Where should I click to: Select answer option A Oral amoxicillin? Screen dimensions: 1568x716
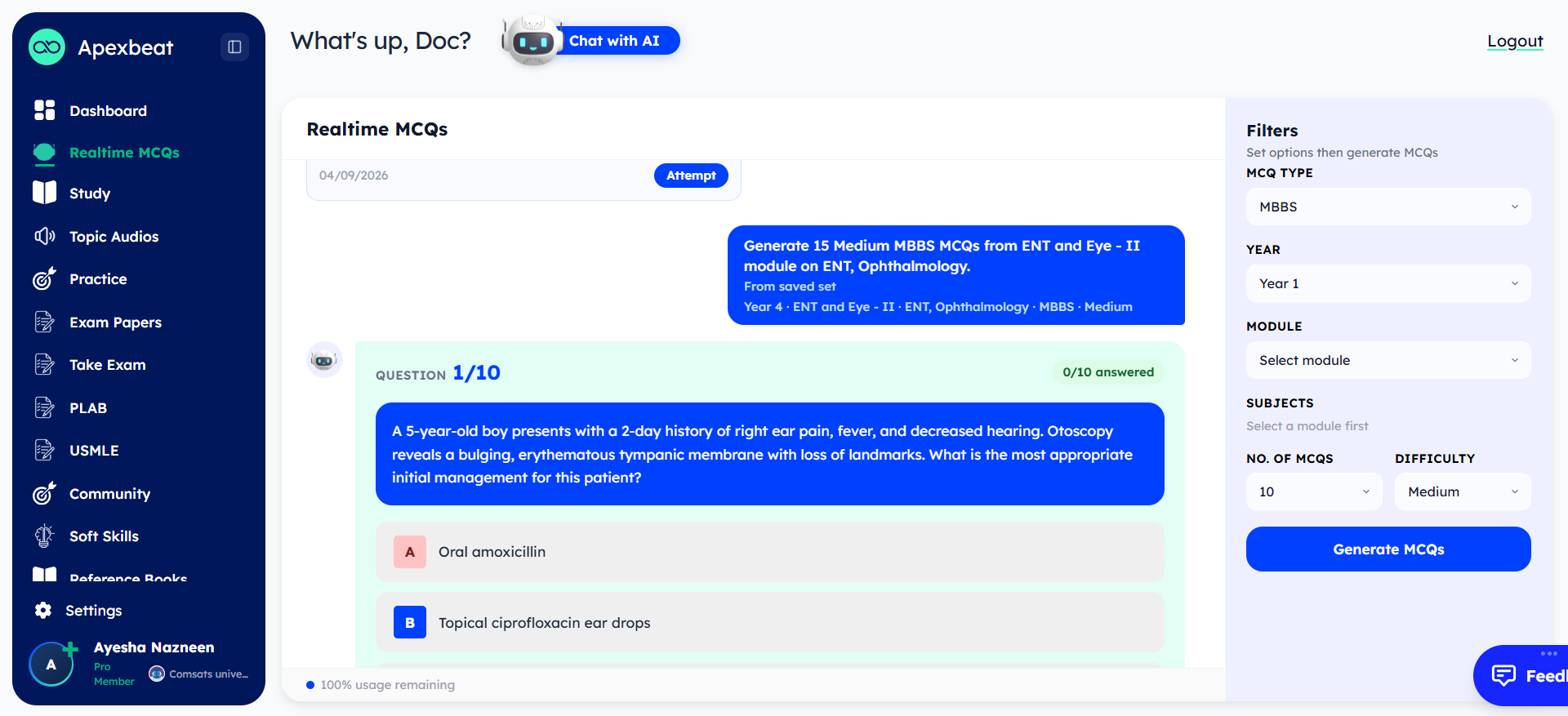769,552
